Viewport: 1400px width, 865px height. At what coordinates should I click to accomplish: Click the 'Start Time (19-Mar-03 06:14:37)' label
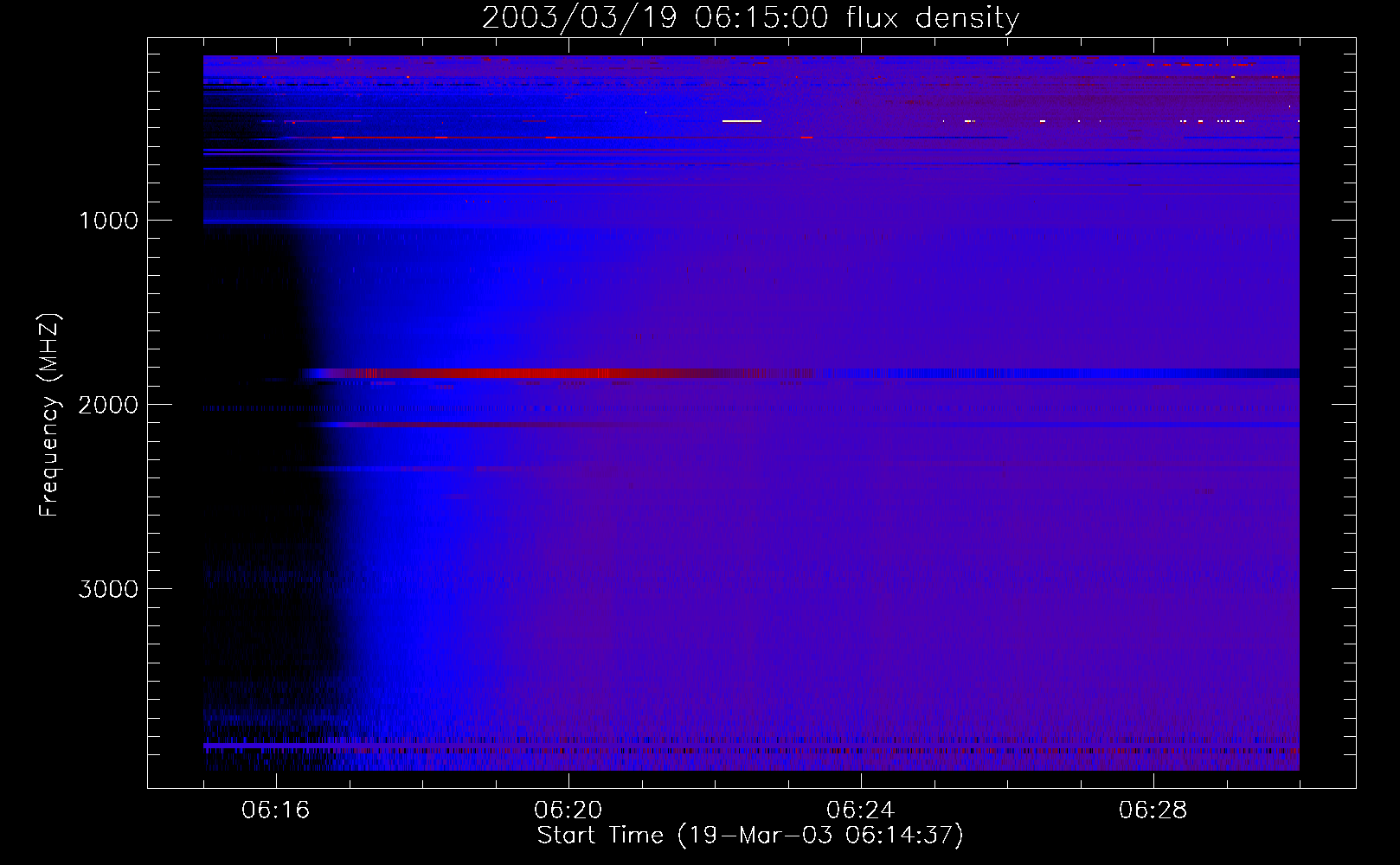[x=750, y=836]
